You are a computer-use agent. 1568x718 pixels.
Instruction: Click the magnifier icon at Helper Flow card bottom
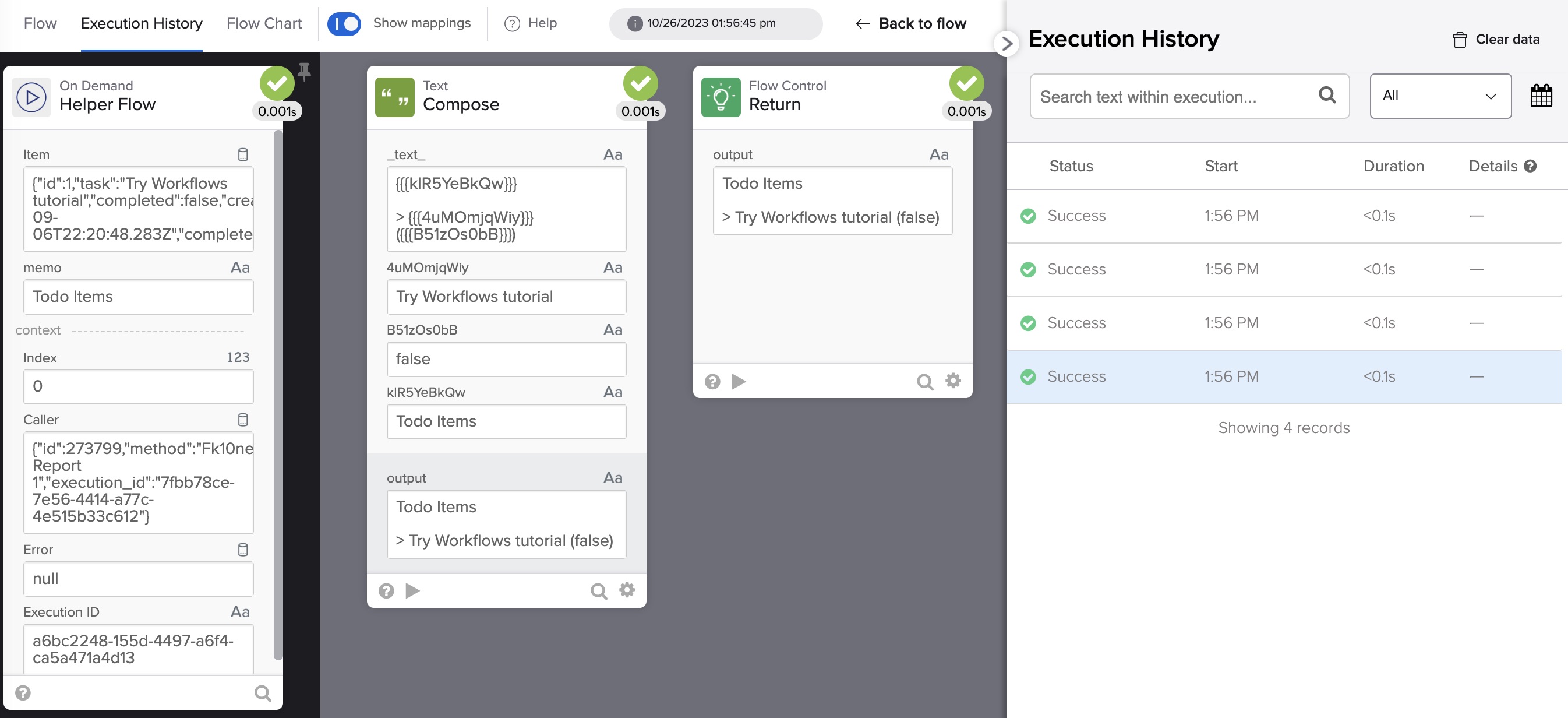(x=262, y=693)
